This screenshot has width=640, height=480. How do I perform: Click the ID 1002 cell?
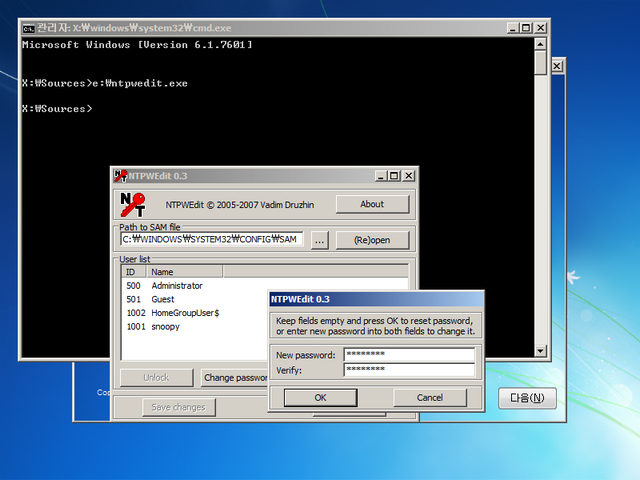[x=136, y=313]
